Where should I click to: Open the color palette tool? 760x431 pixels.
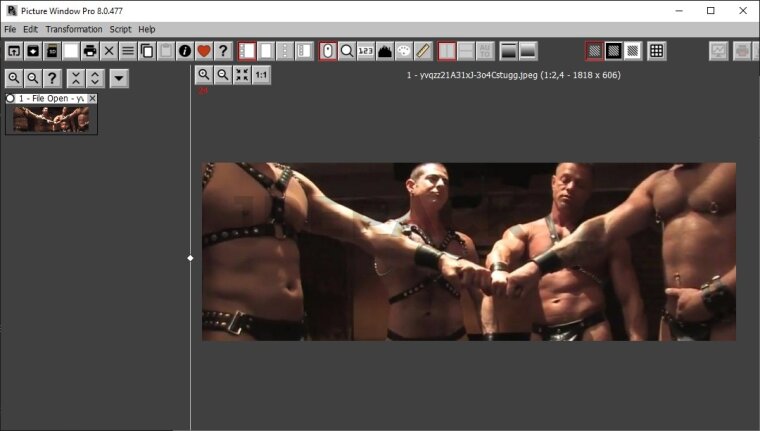[404, 51]
